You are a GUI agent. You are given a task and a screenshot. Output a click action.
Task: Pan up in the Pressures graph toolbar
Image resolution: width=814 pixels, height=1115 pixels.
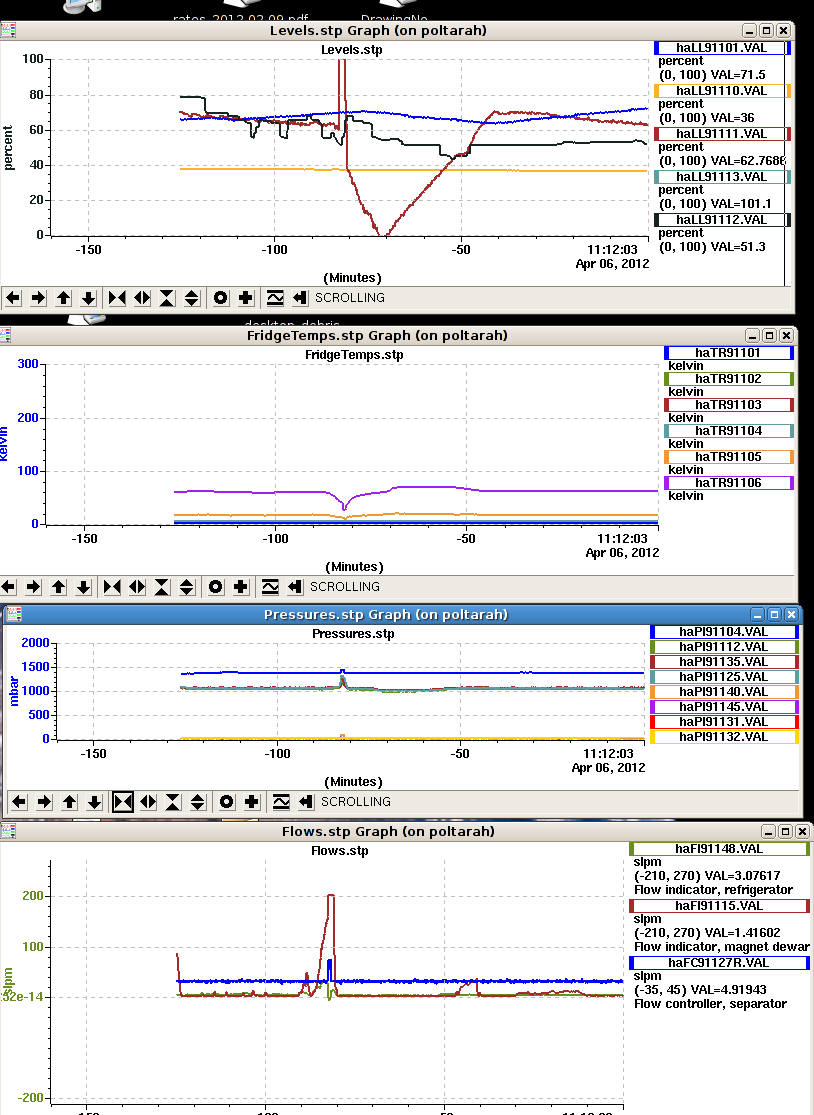(69, 802)
